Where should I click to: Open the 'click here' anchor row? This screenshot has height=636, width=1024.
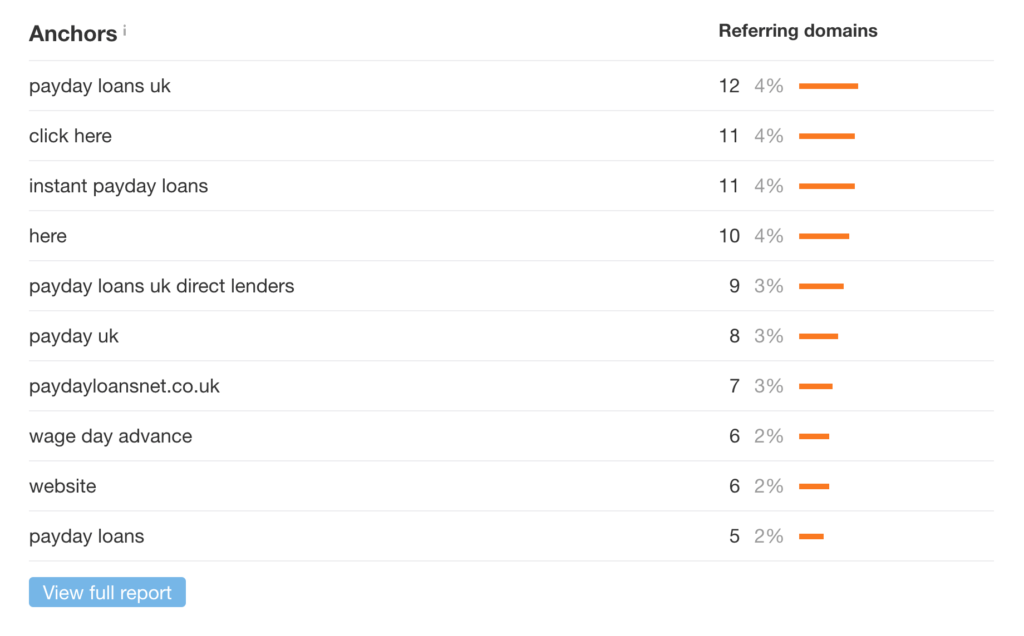pos(70,136)
